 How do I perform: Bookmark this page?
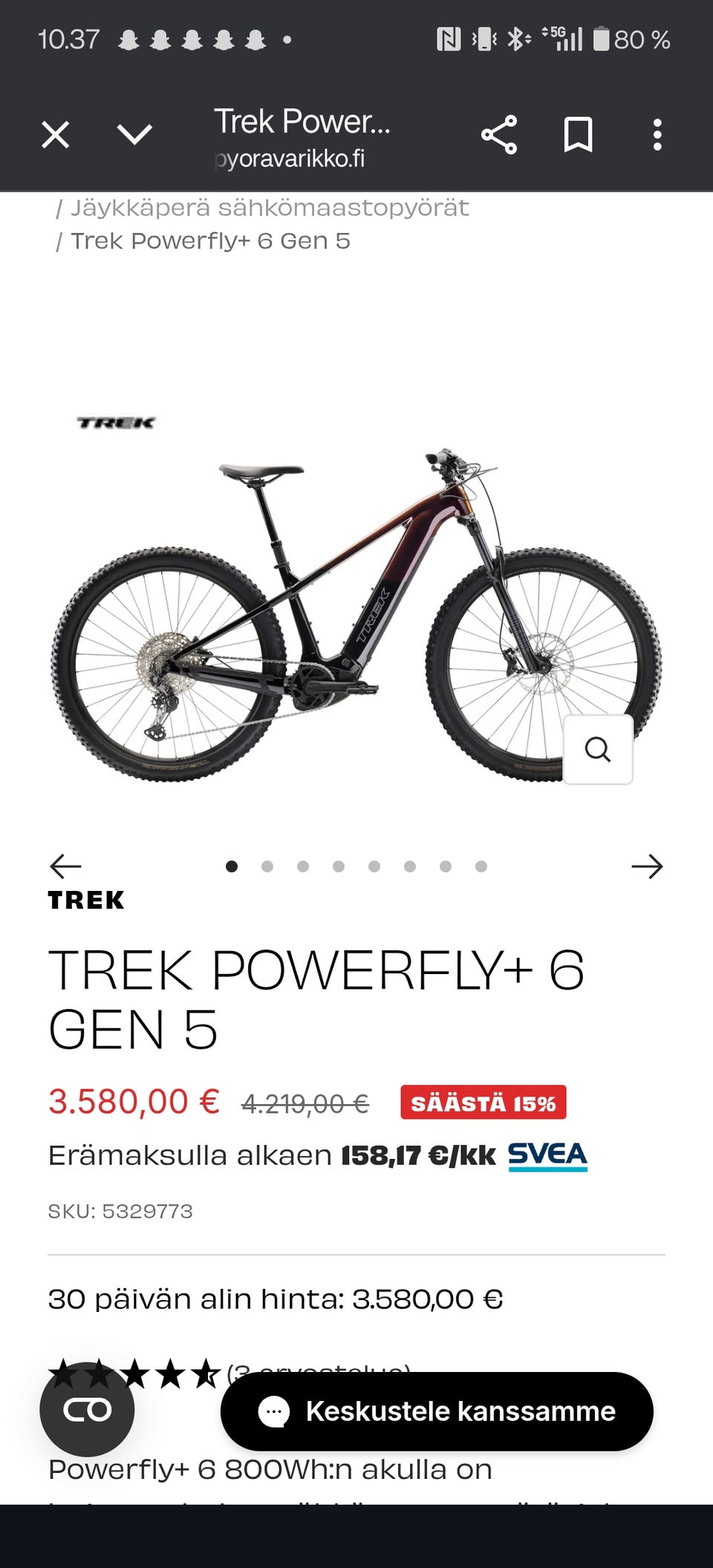[x=578, y=135]
